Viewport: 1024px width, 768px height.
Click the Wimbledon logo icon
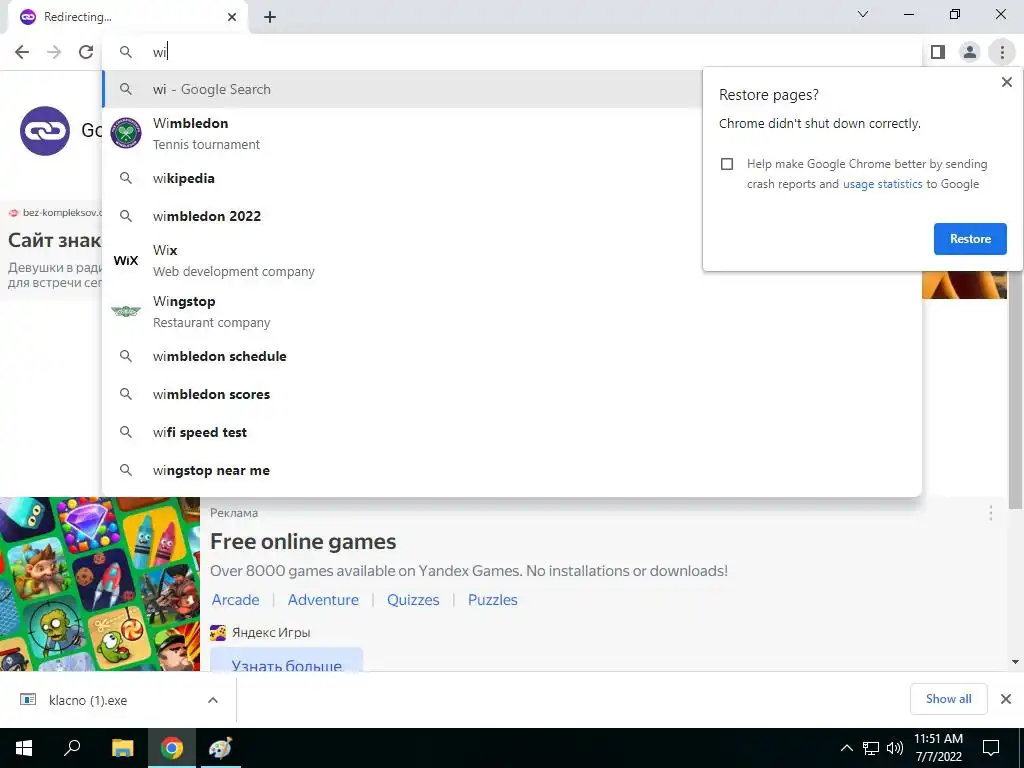[126, 133]
